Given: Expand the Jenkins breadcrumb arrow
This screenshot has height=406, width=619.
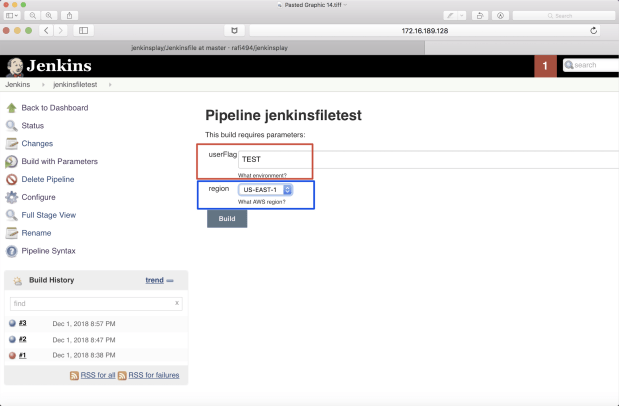Looking at the screenshot, I should 43,85.
